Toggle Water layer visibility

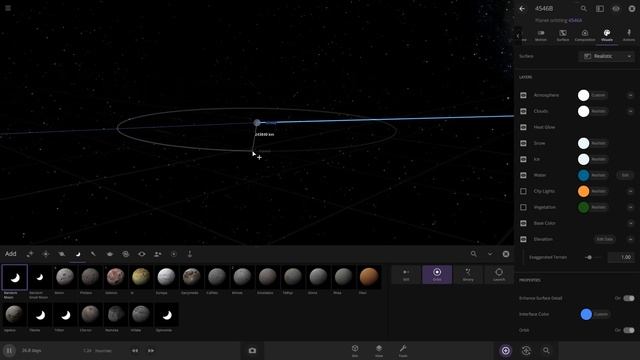523,175
